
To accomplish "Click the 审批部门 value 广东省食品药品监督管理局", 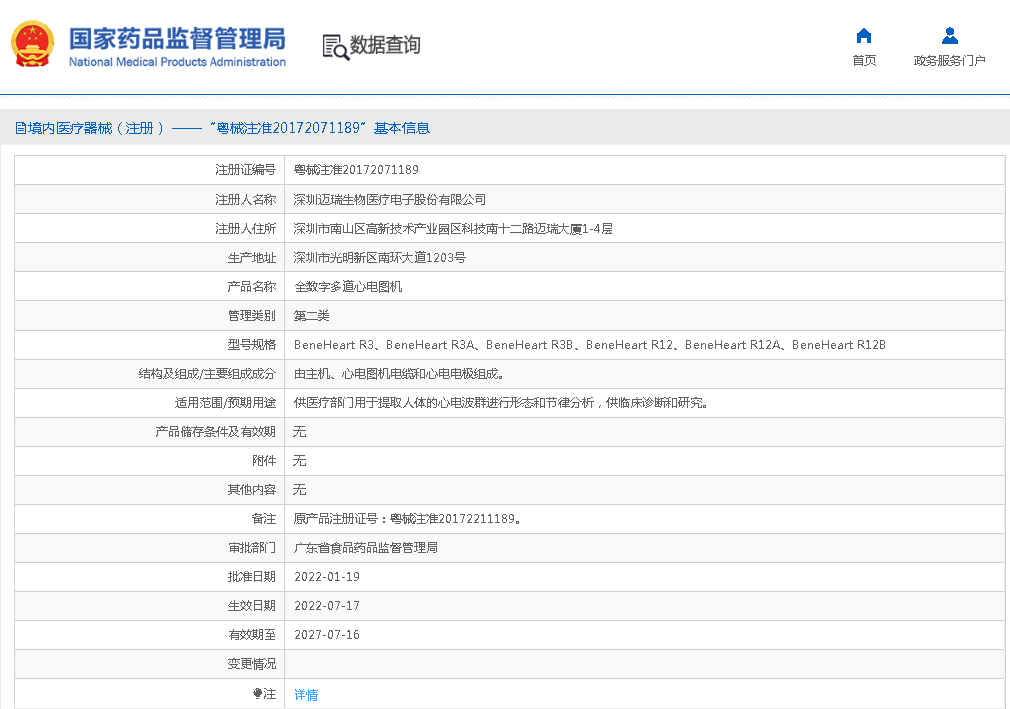I will 365,548.
